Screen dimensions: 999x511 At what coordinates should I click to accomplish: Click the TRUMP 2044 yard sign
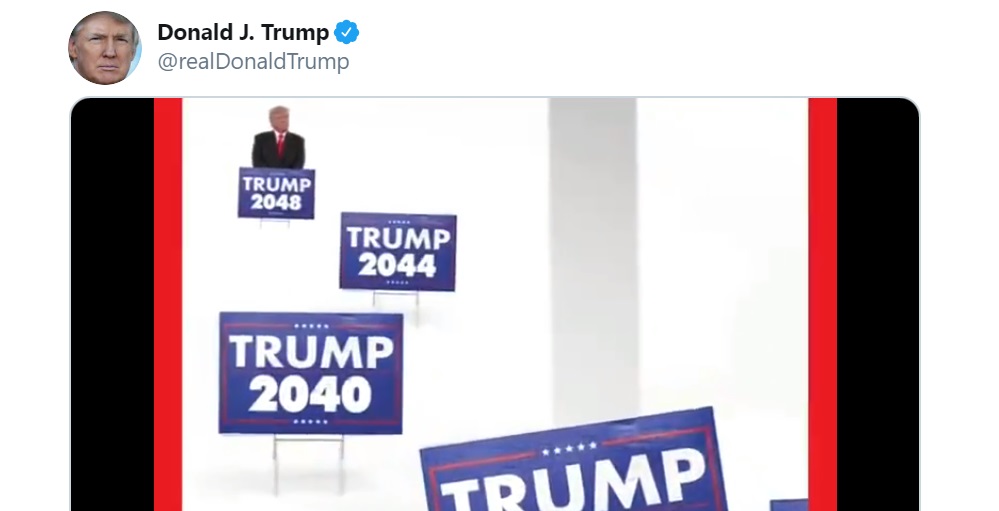(x=398, y=252)
